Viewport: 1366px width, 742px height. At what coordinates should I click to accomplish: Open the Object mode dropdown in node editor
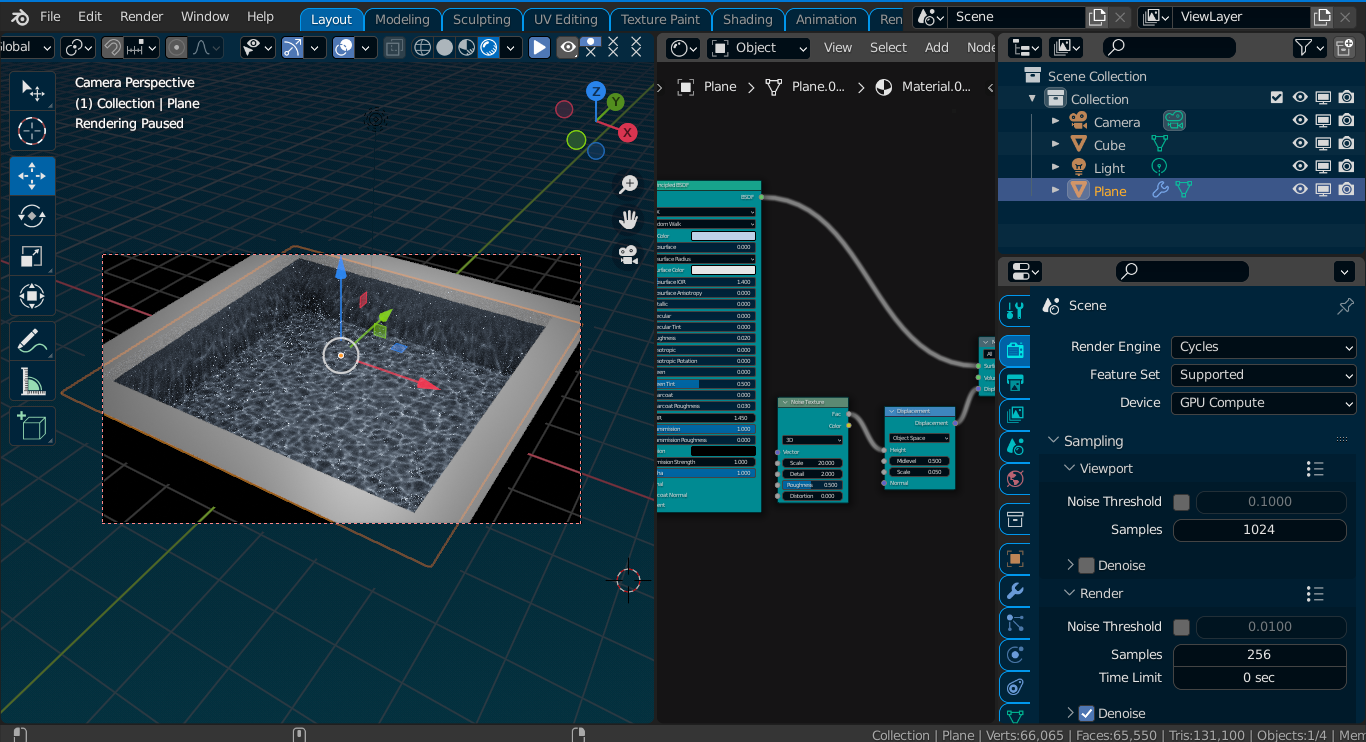coord(759,48)
